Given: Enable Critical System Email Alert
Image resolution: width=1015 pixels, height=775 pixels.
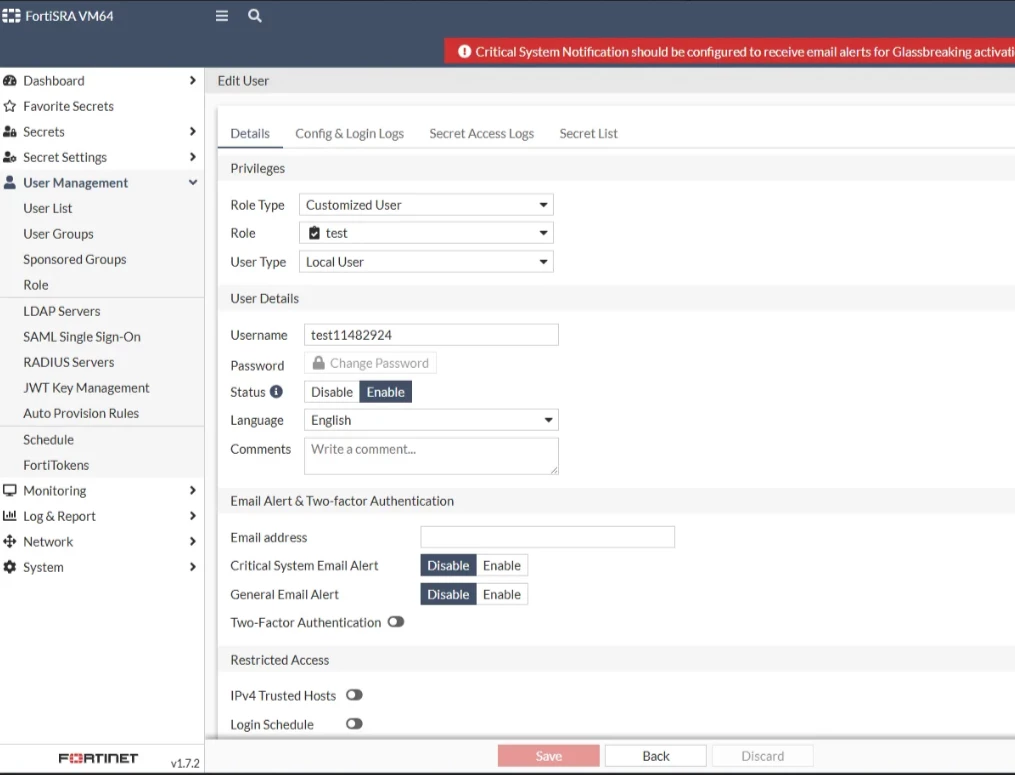Looking at the screenshot, I should tap(502, 565).
